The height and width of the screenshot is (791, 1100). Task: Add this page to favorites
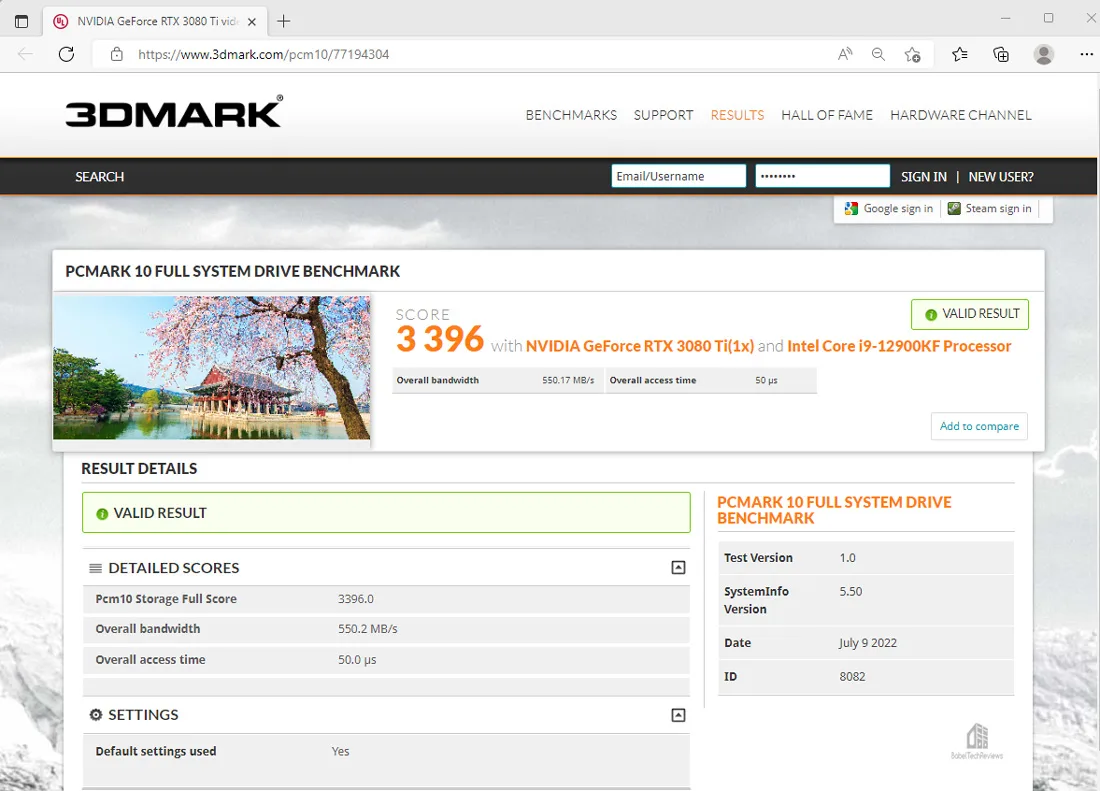point(912,54)
